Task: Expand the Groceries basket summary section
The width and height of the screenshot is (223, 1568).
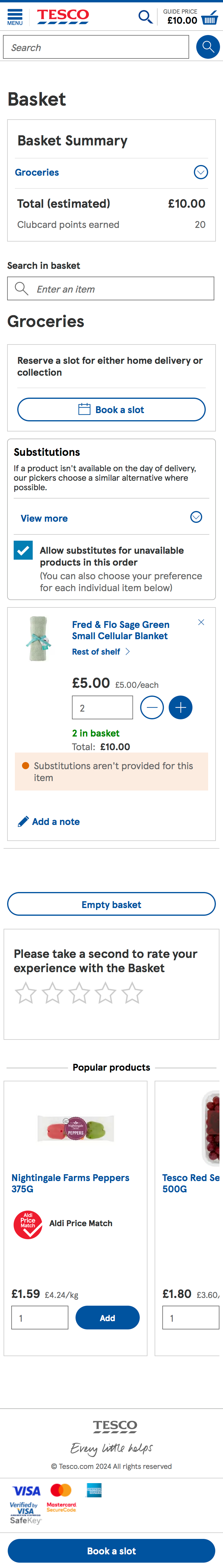Action: [200, 172]
